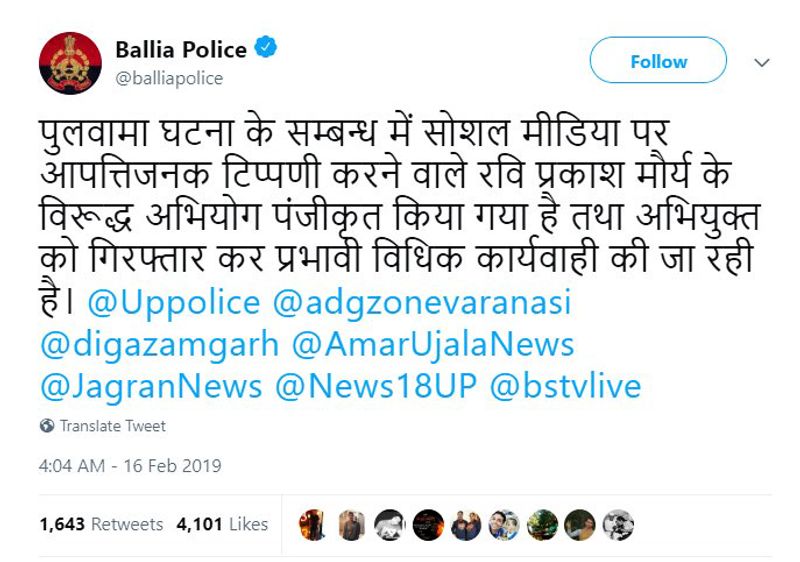Open the Ballia Police display name
800x562 pixels.
181,49
